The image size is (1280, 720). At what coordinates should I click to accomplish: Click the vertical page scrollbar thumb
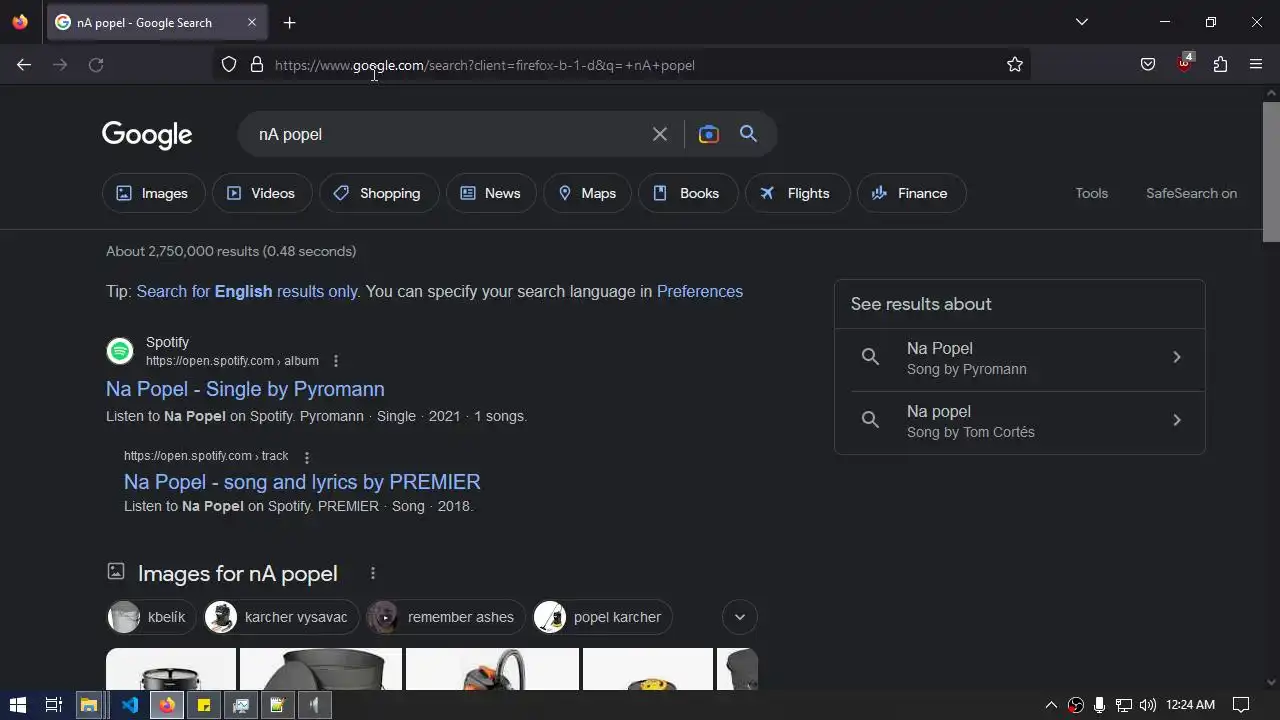[1271, 170]
